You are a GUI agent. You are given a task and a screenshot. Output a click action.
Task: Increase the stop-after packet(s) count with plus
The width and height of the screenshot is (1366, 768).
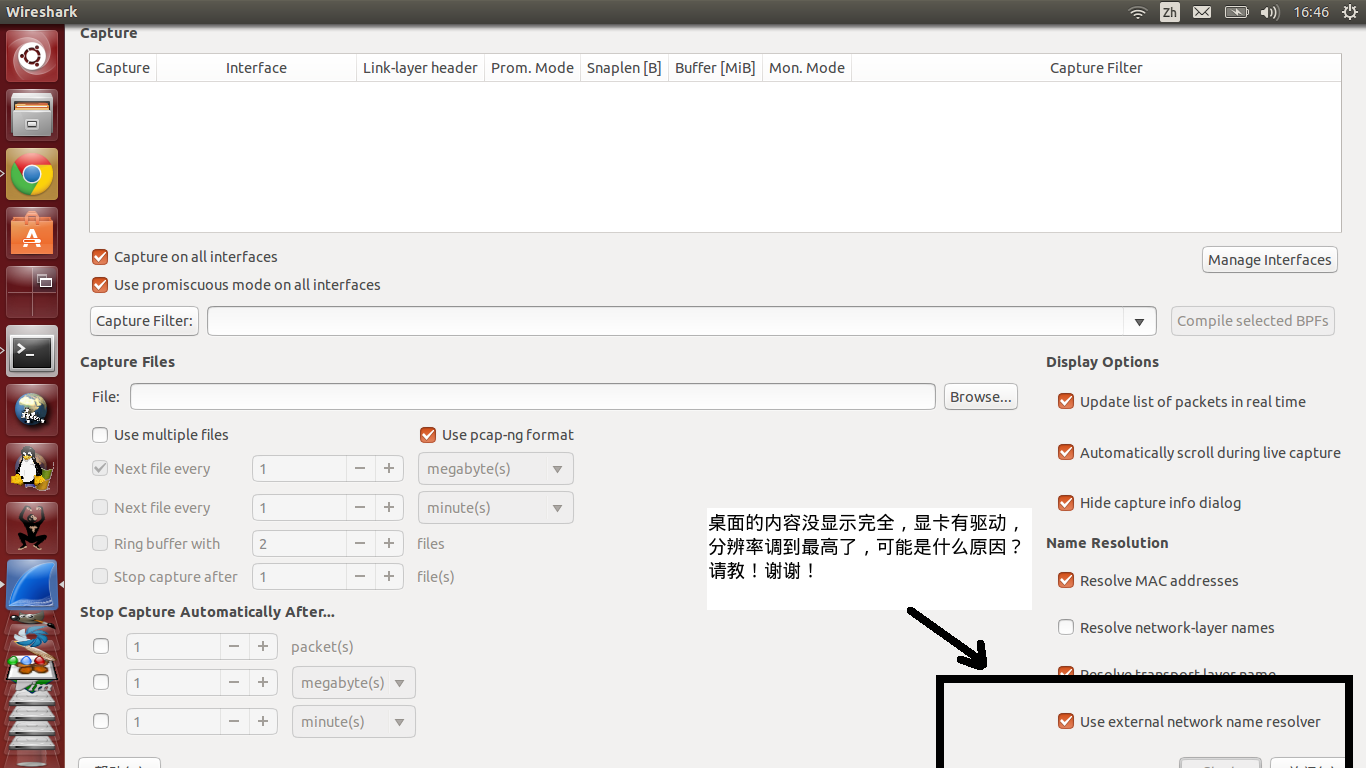(x=263, y=647)
